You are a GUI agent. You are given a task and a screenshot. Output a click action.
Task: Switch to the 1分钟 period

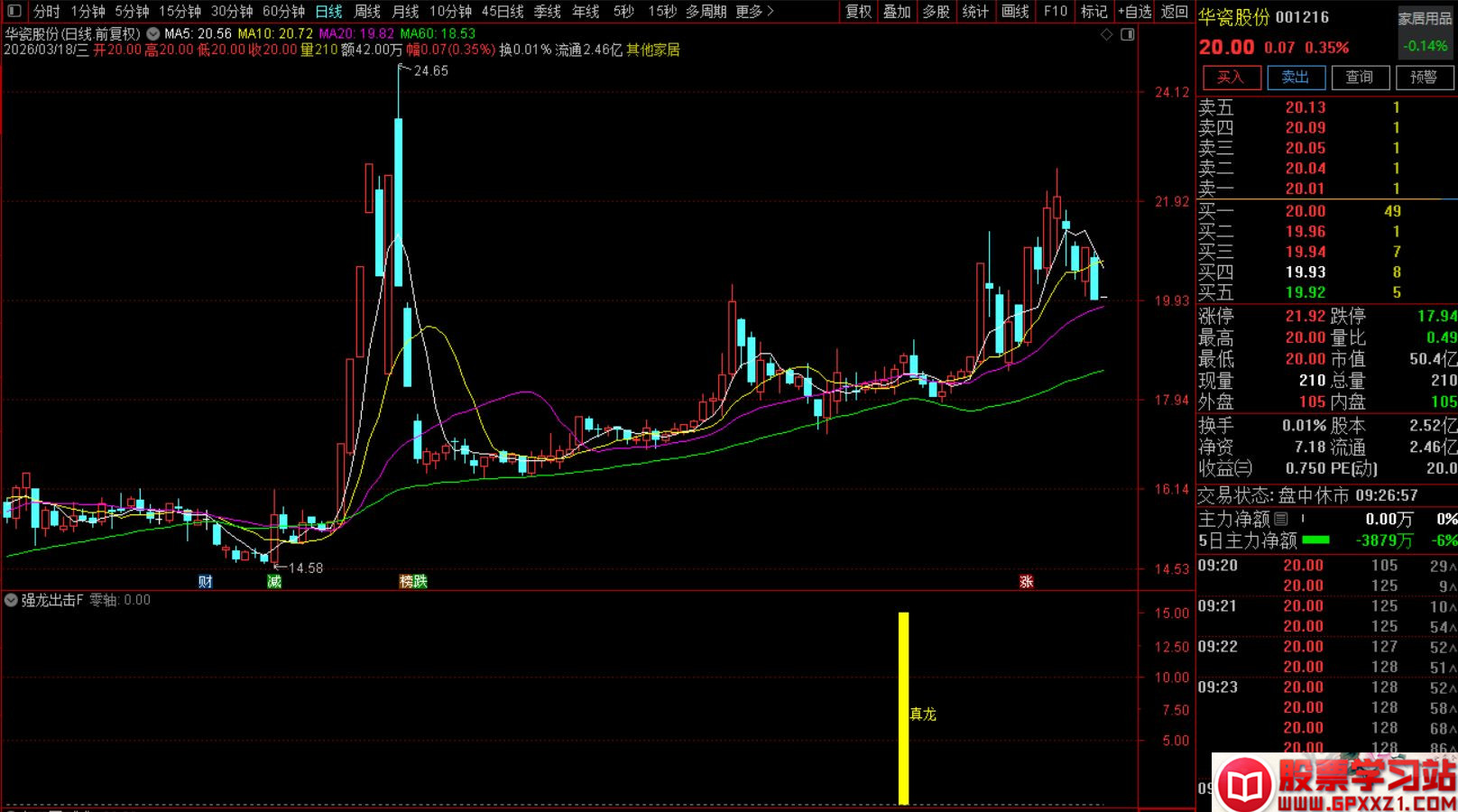coord(88,11)
